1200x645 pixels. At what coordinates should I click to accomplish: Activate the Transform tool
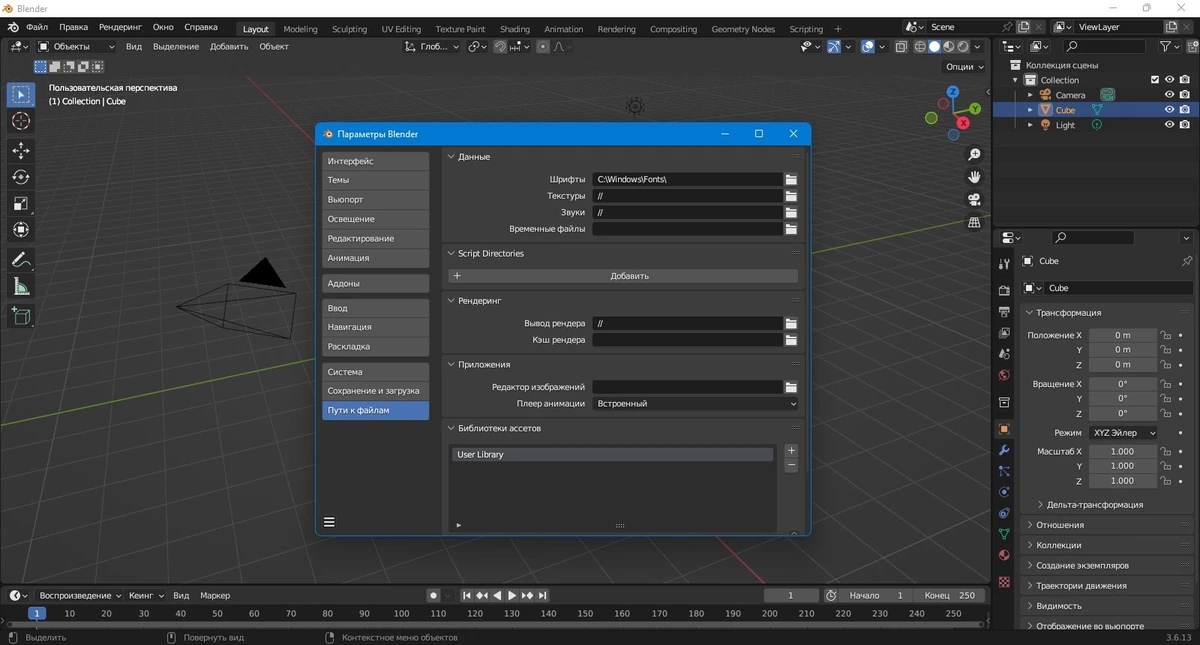point(20,230)
